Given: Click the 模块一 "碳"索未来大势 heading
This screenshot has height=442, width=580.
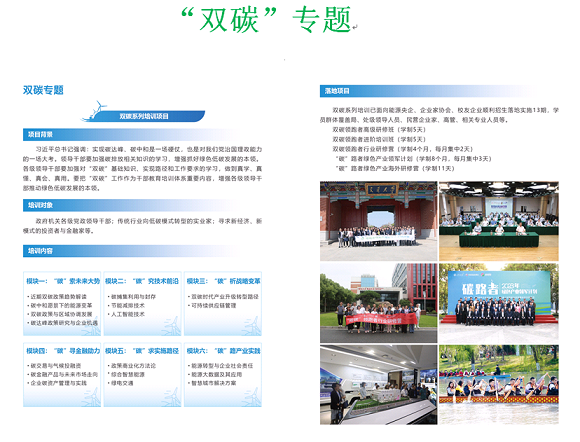Looking at the screenshot, I should coord(63,281).
